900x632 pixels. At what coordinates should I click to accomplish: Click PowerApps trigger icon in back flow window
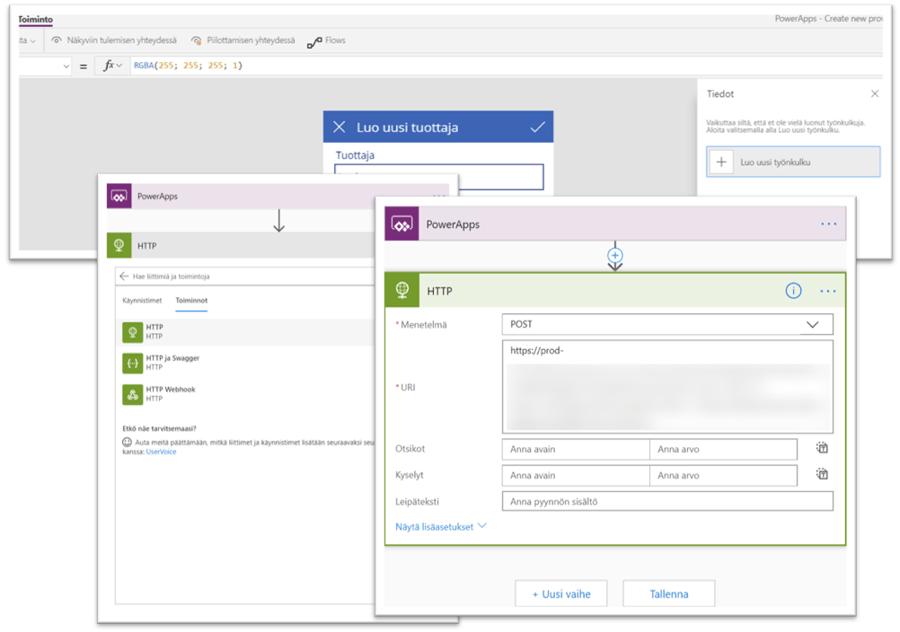coord(119,196)
